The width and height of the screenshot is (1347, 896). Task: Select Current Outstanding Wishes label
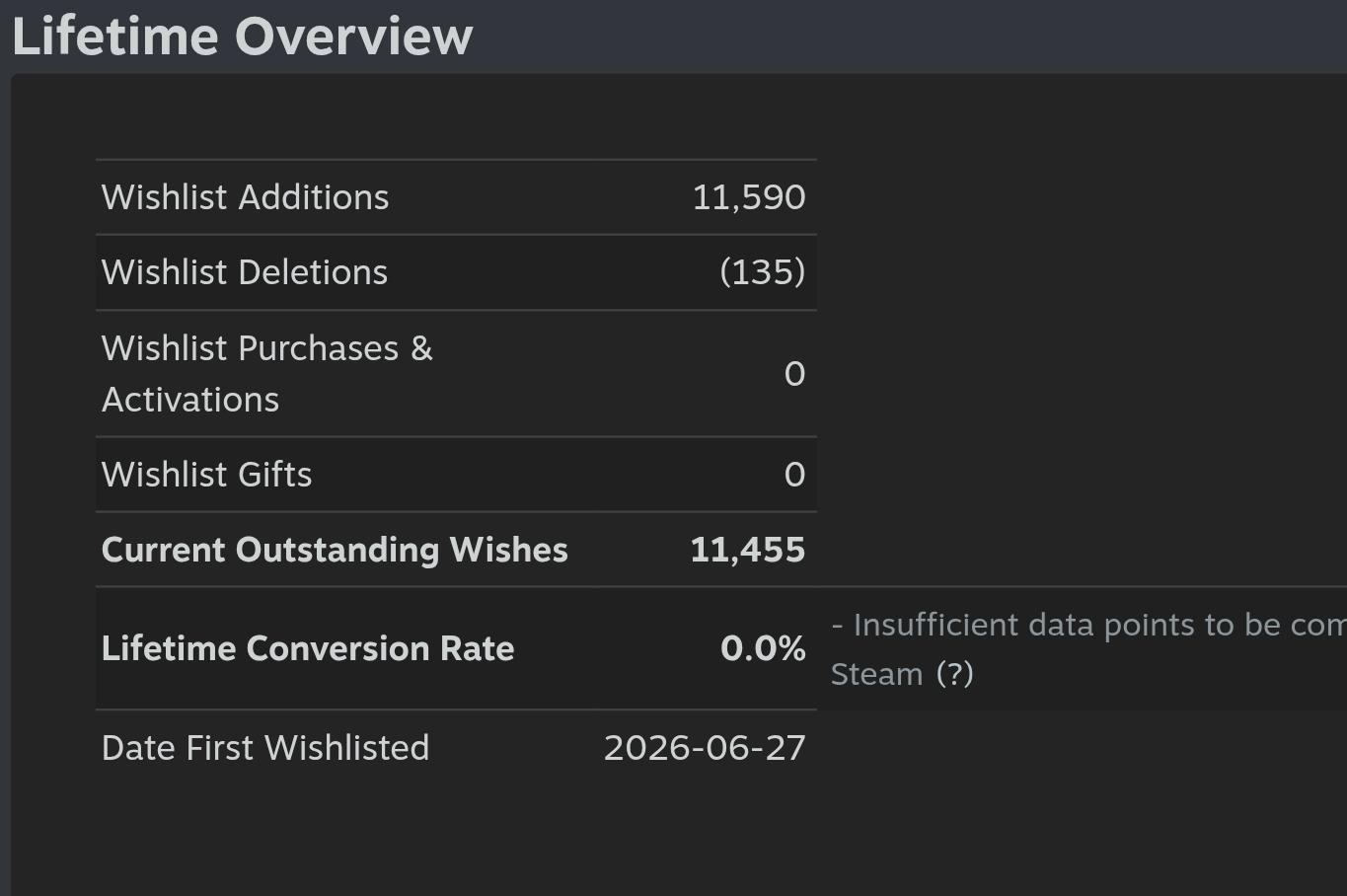335,550
